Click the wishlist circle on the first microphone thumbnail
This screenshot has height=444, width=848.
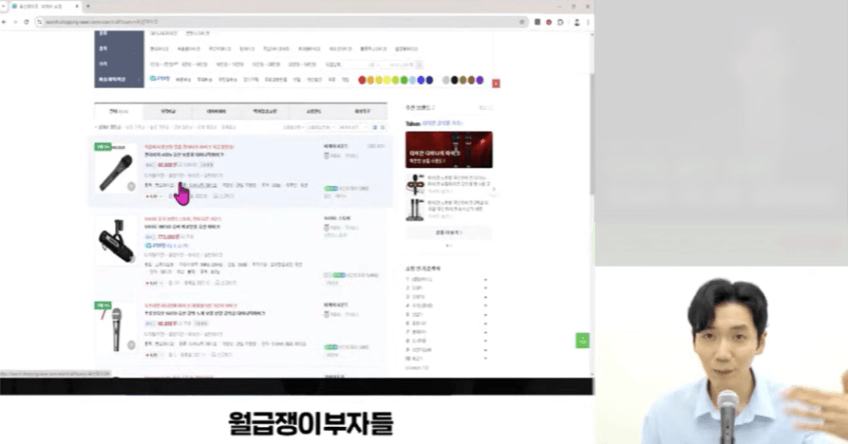[x=131, y=187]
